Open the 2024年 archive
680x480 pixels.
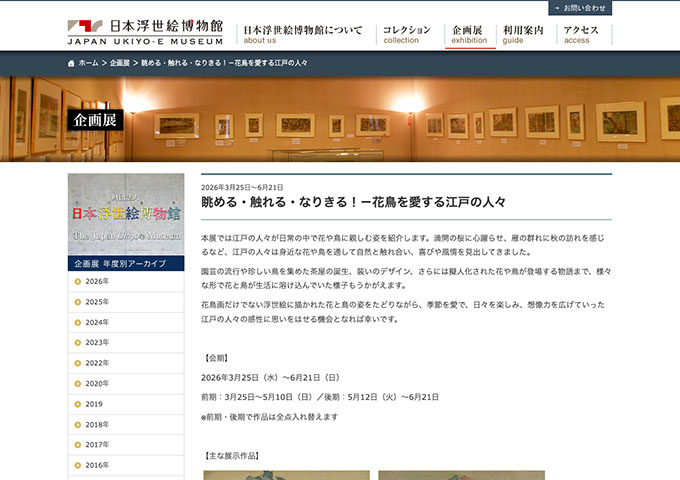(126, 322)
